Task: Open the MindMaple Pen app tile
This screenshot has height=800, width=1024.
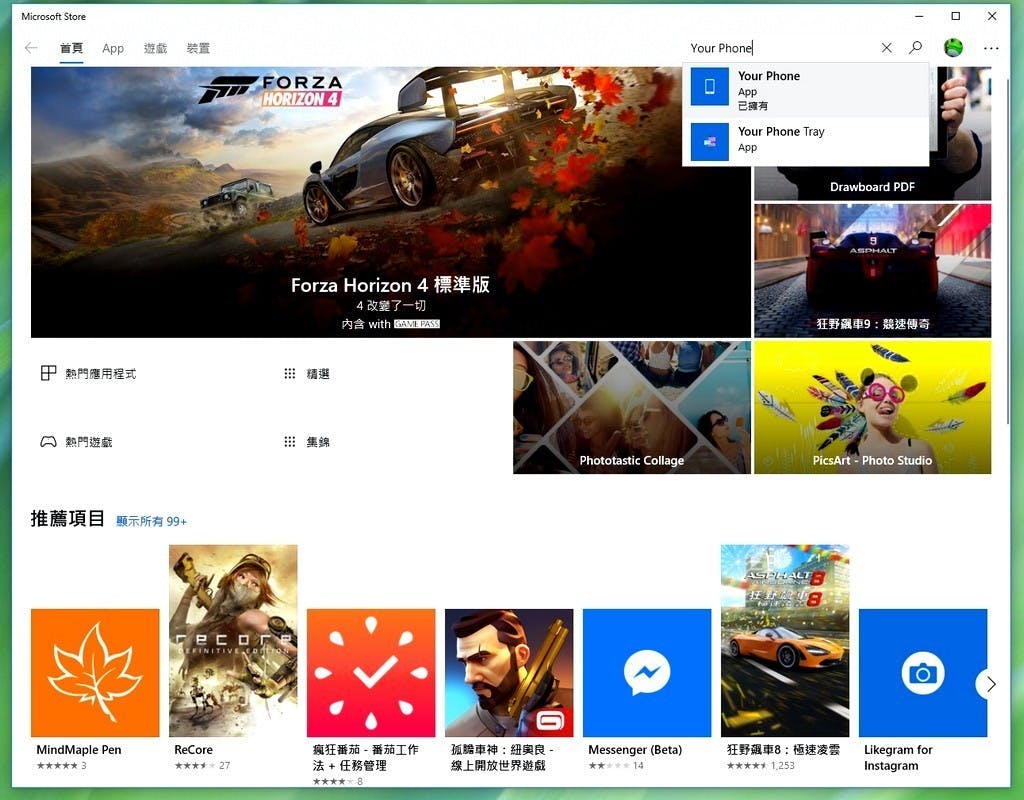Action: pyautogui.click(x=95, y=673)
